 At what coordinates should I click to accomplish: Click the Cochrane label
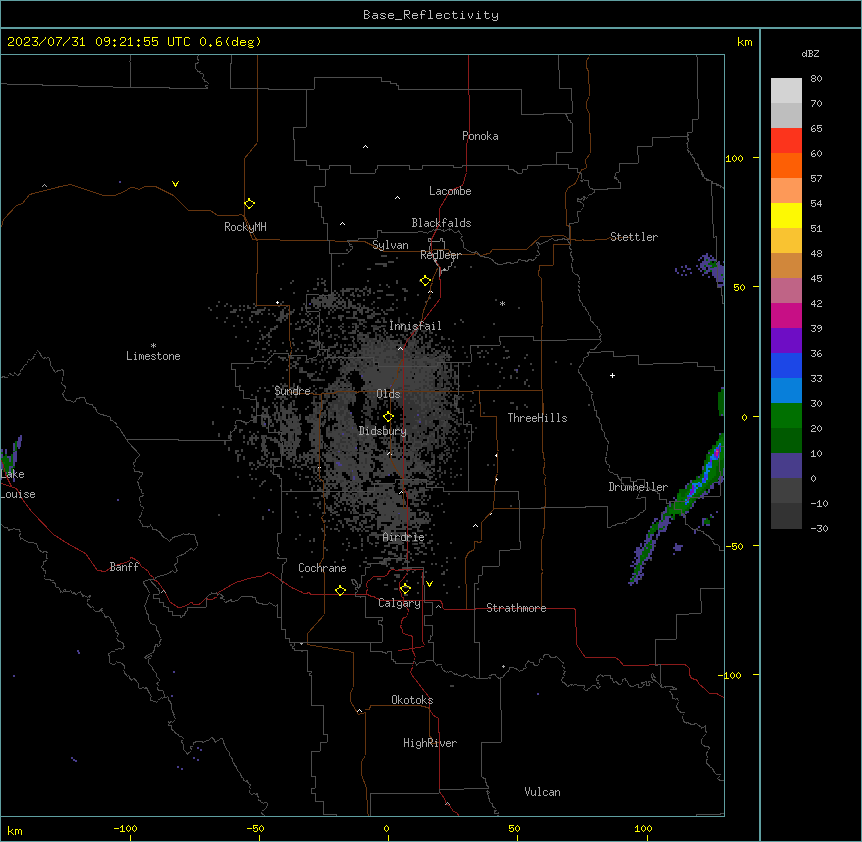322,568
